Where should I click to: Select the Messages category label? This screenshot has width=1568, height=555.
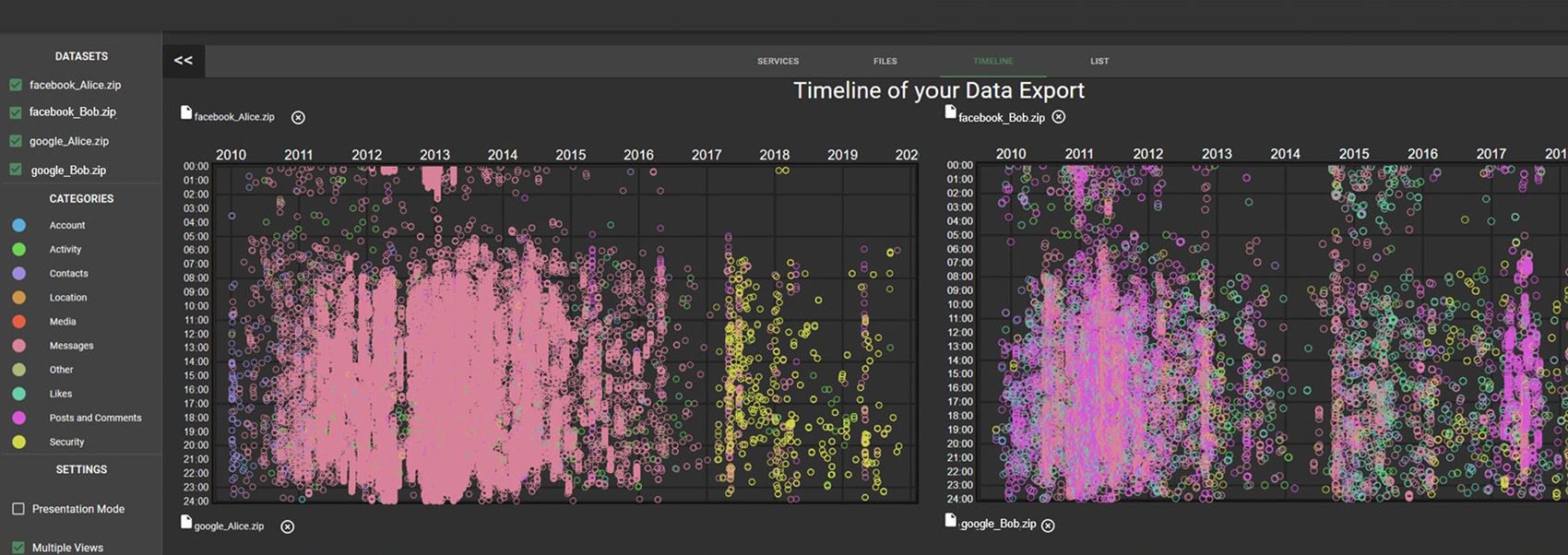(x=72, y=346)
